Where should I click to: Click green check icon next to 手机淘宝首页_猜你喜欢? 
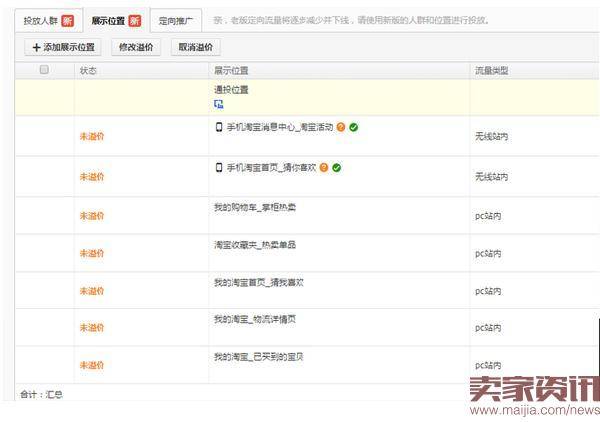pos(336,167)
